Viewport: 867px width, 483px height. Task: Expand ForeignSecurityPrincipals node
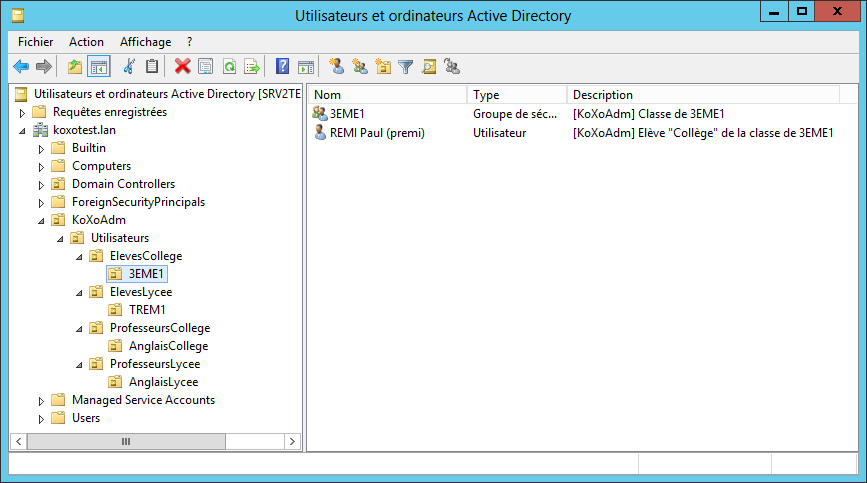pos(41,203)
